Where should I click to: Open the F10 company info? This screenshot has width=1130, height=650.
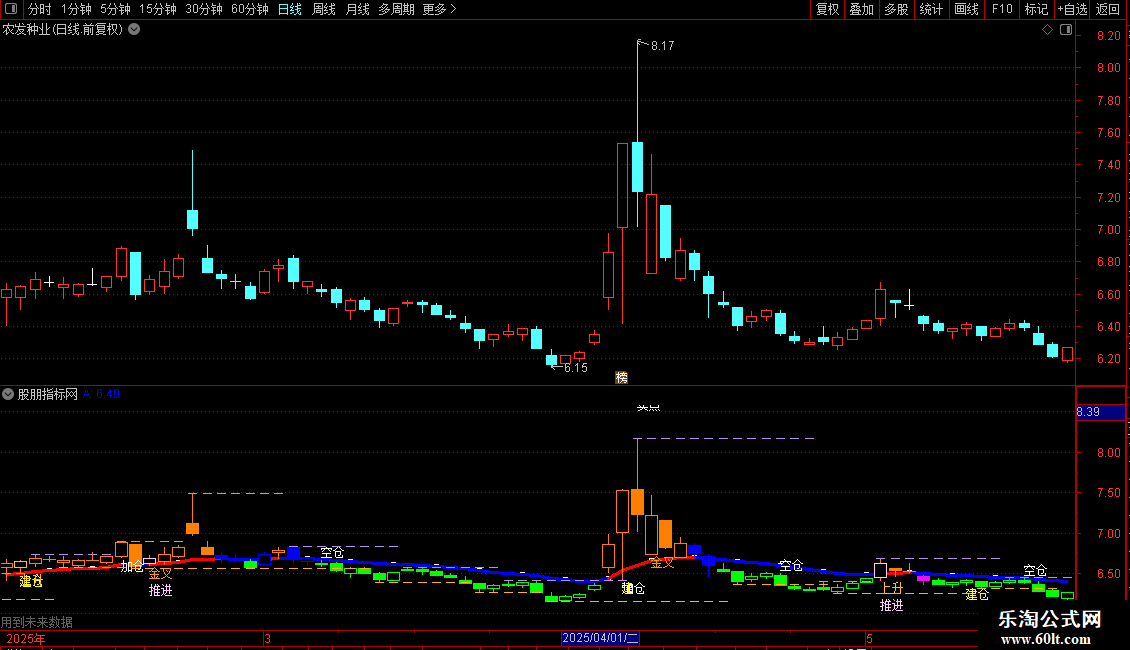(1002, 9)
